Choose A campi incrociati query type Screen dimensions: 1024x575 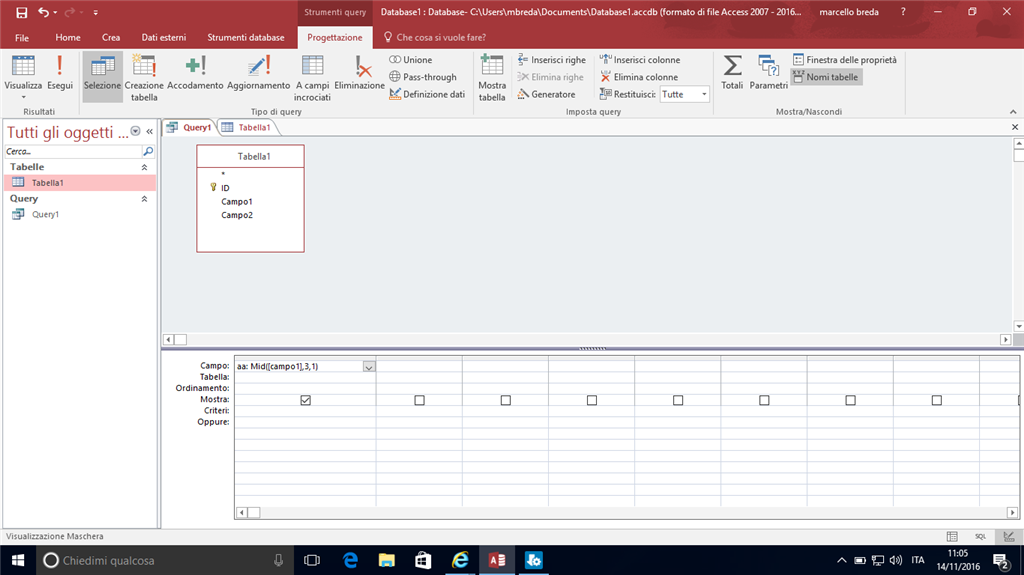(312, 78)
